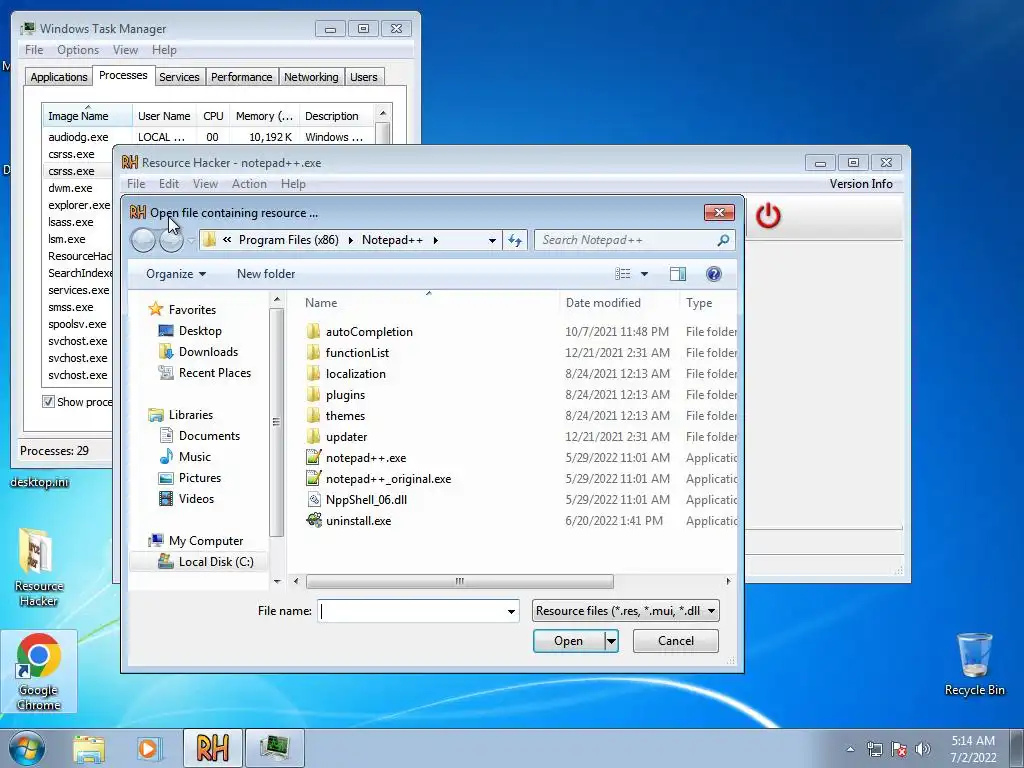Expand the File name history dropdown
The width and height of the screenshot is (1024, 768).
pyautogui.click(x=511, y=611)
